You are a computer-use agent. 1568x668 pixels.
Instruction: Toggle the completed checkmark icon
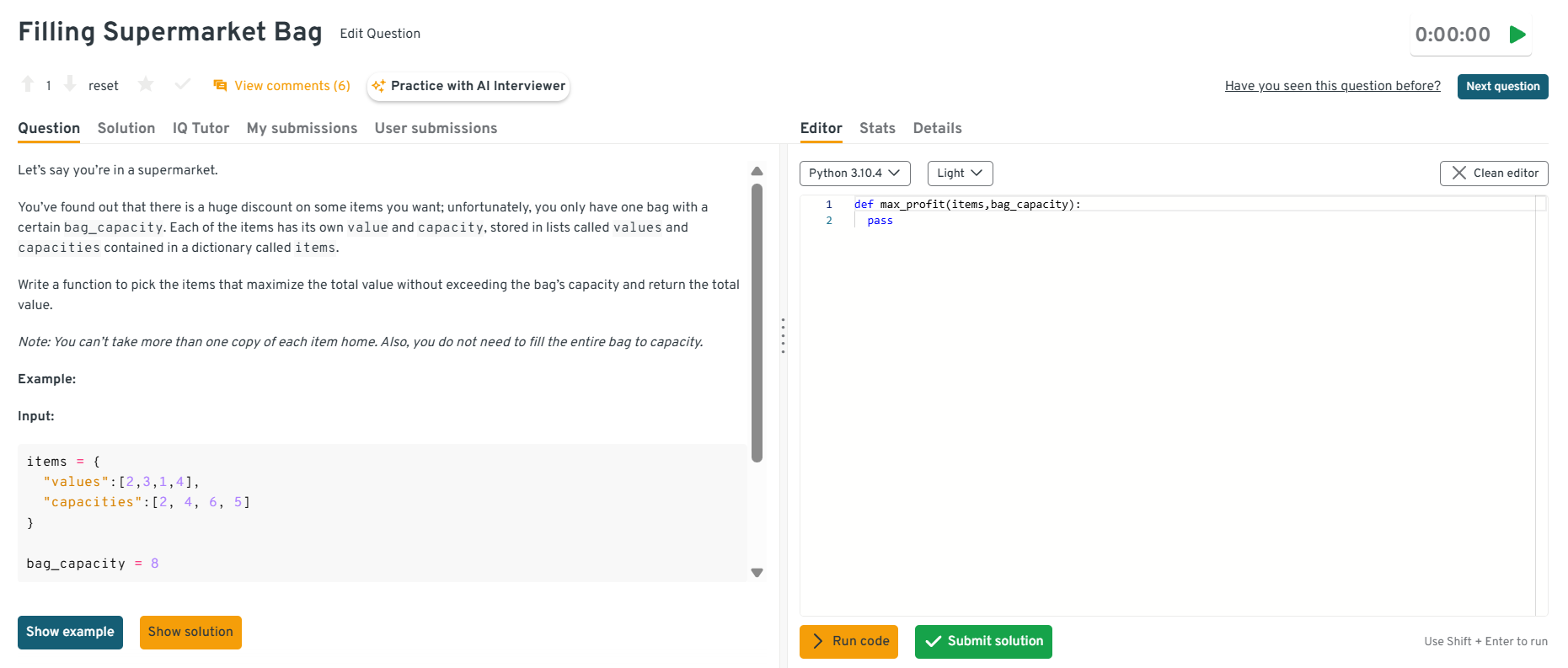[182, 84]
